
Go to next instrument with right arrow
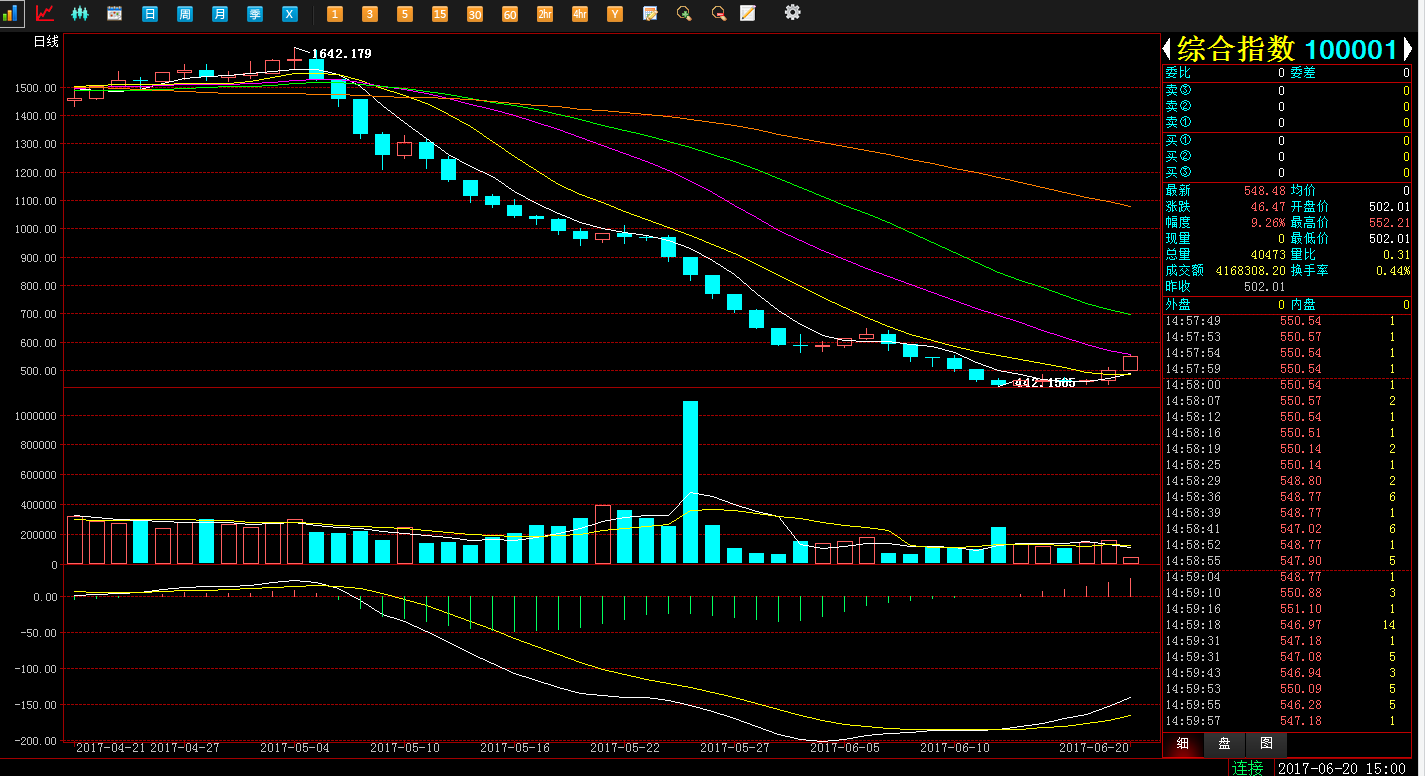(1407, 48)
